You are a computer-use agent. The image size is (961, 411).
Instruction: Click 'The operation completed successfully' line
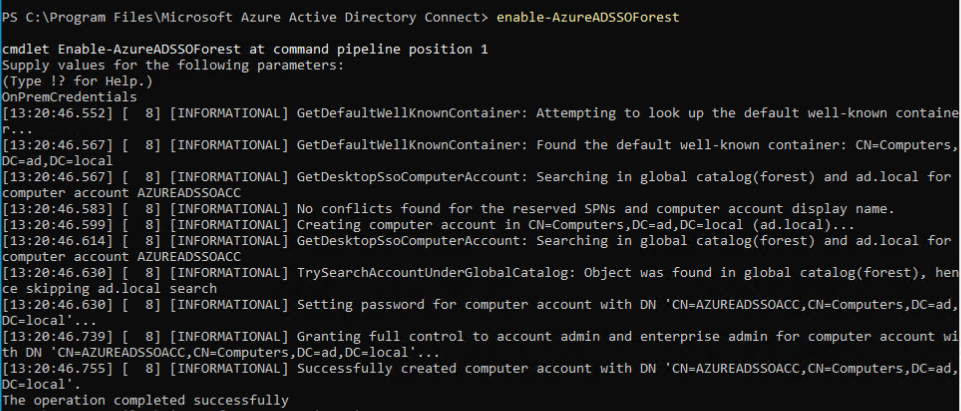[x=146, y=400]
